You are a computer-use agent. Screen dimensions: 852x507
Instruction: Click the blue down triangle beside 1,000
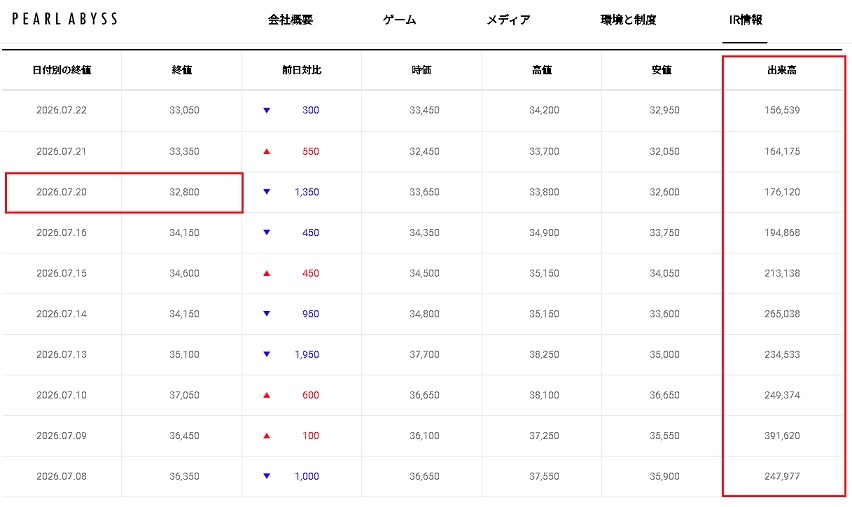pos(267,476)
